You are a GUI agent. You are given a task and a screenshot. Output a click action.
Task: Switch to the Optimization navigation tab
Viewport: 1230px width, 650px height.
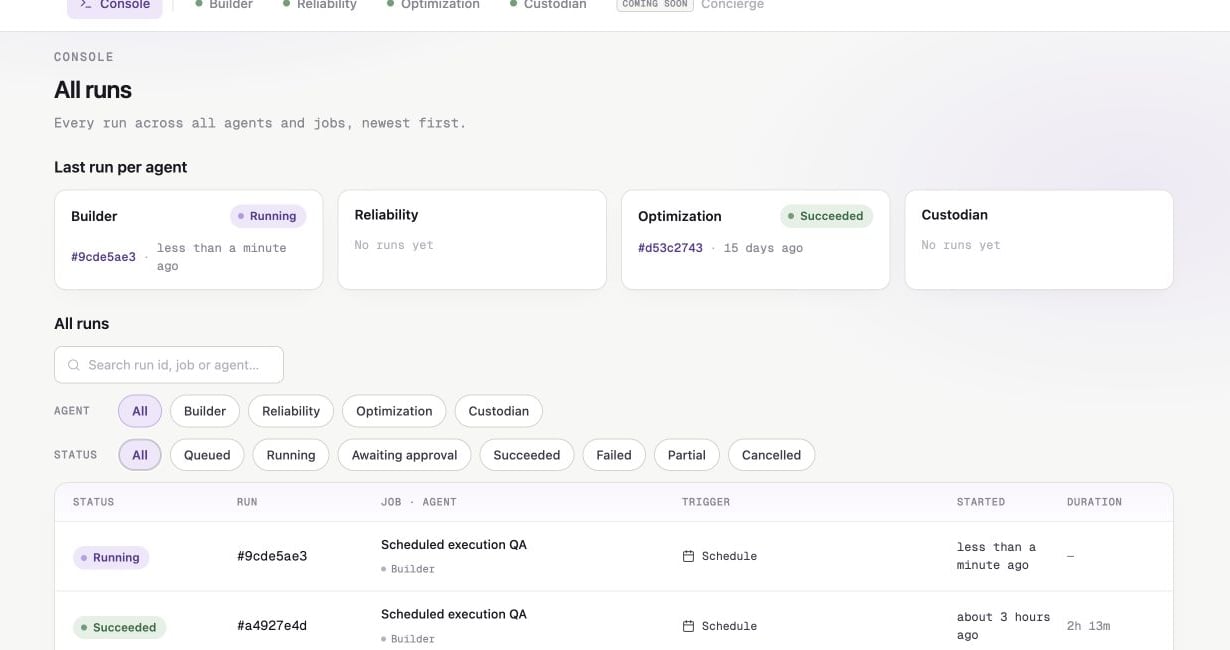click(433, 5)
